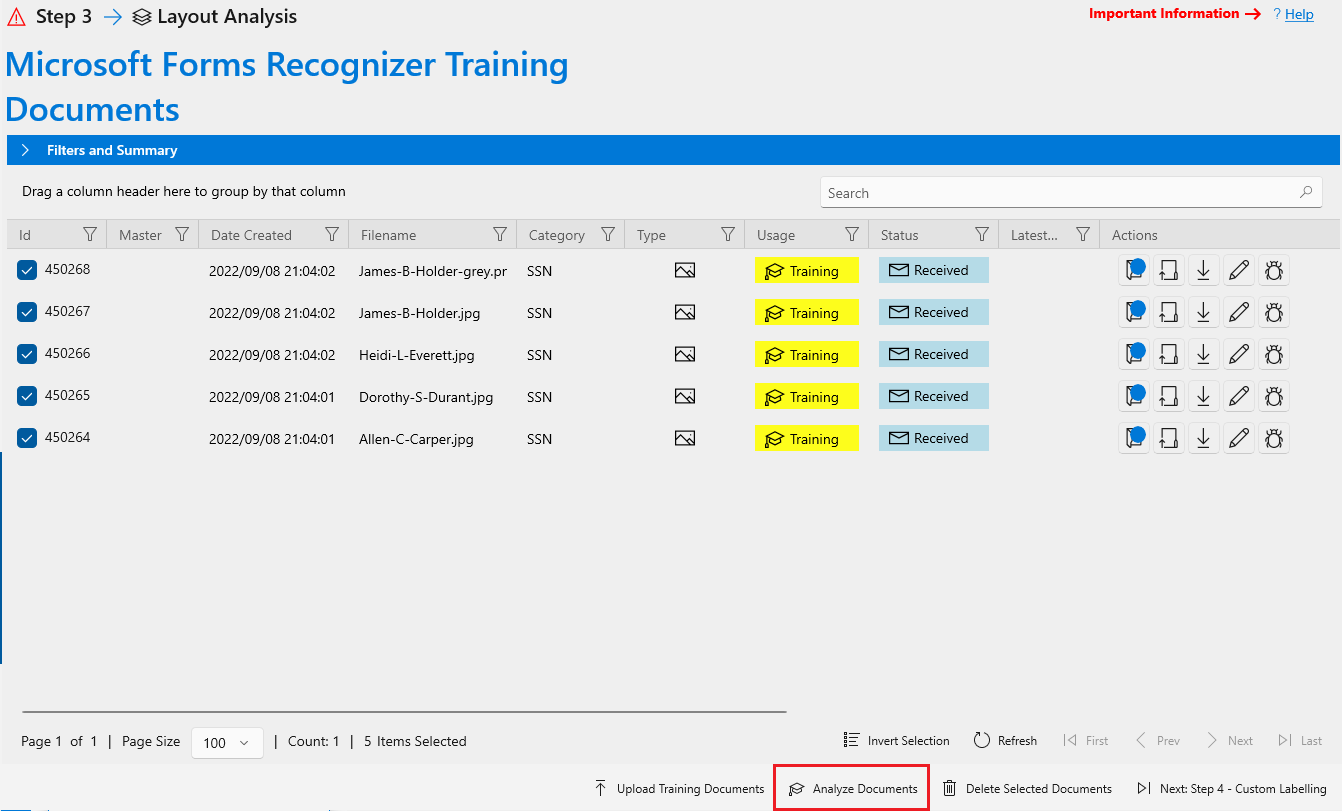Click the Received status of Heidi-L-Everett.jpg
1342x811 pixels.
pyautogui.click(x=934, y=354)
